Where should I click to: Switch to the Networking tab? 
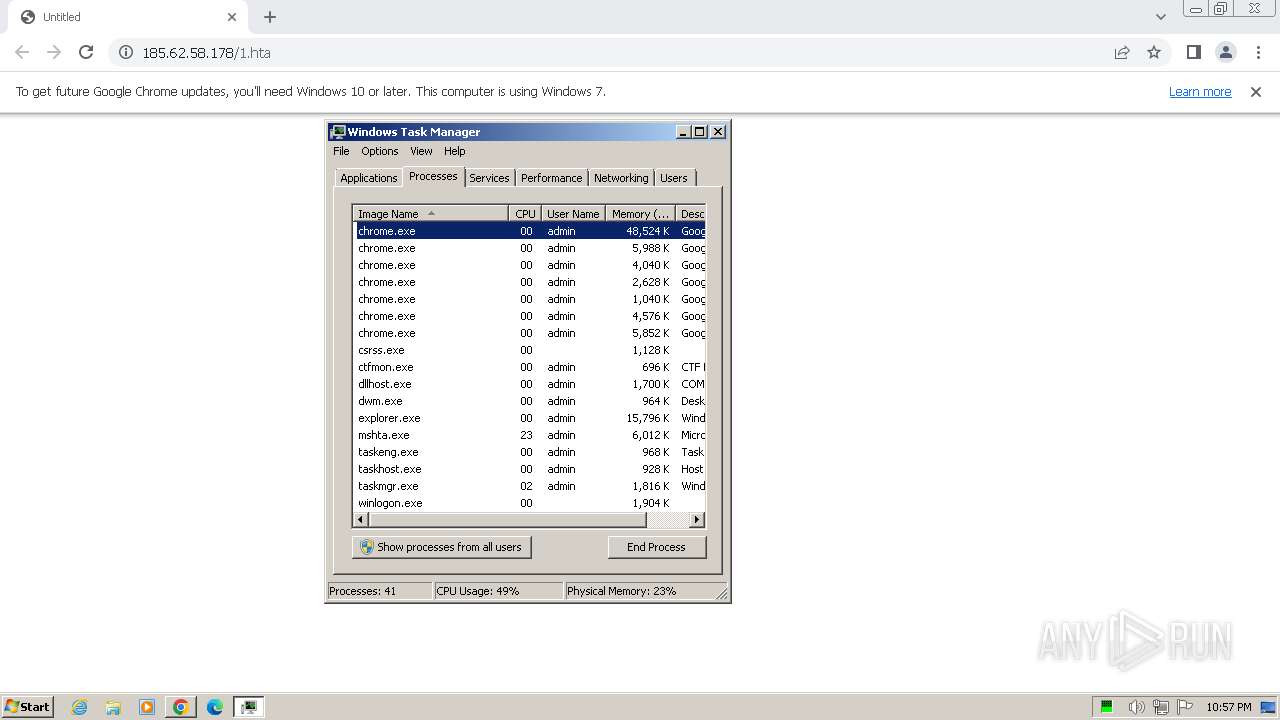[621, 178]
